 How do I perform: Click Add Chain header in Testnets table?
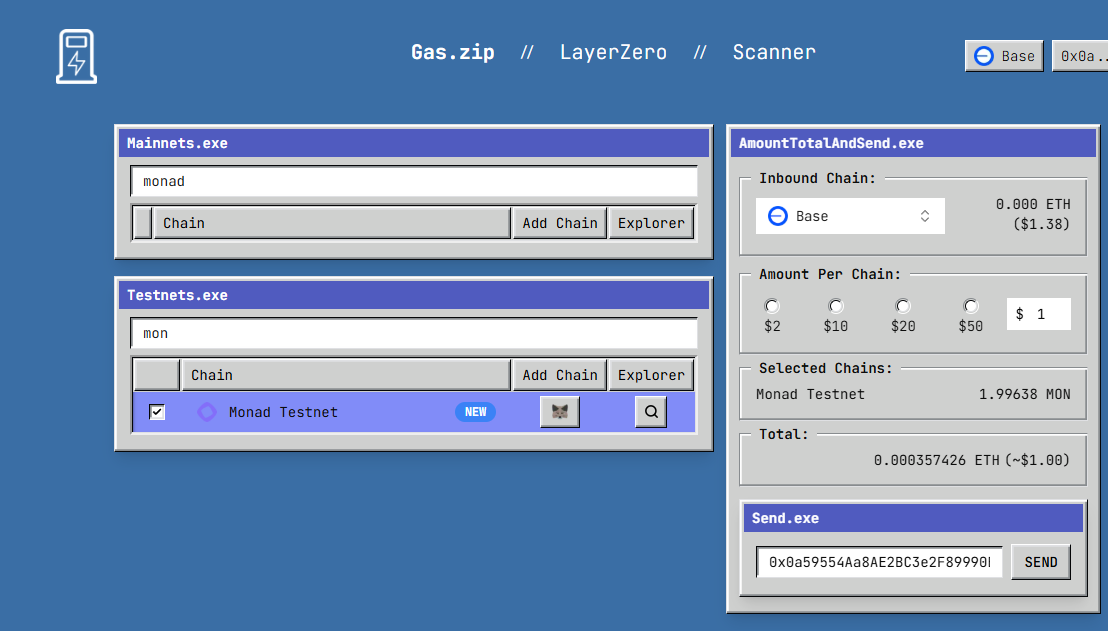coord(560,375)
